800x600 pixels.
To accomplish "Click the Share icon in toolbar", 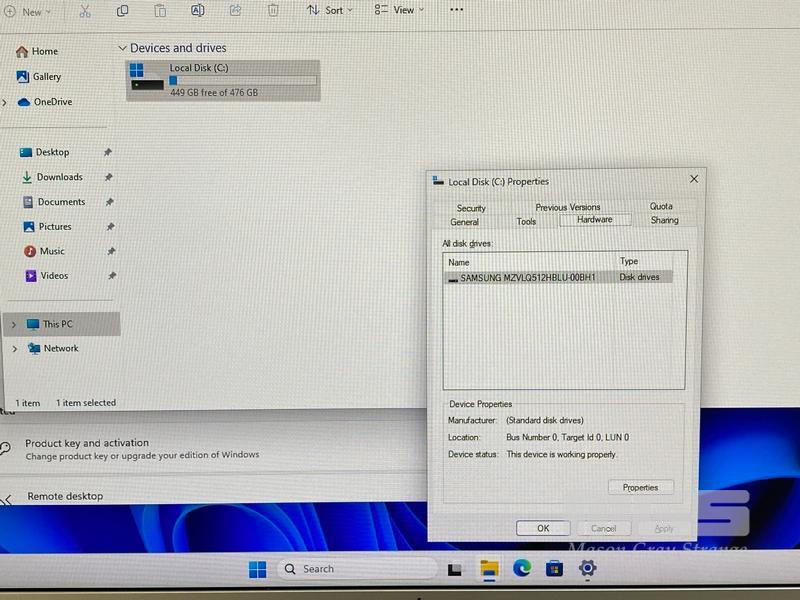I will (x=235, y=10).
